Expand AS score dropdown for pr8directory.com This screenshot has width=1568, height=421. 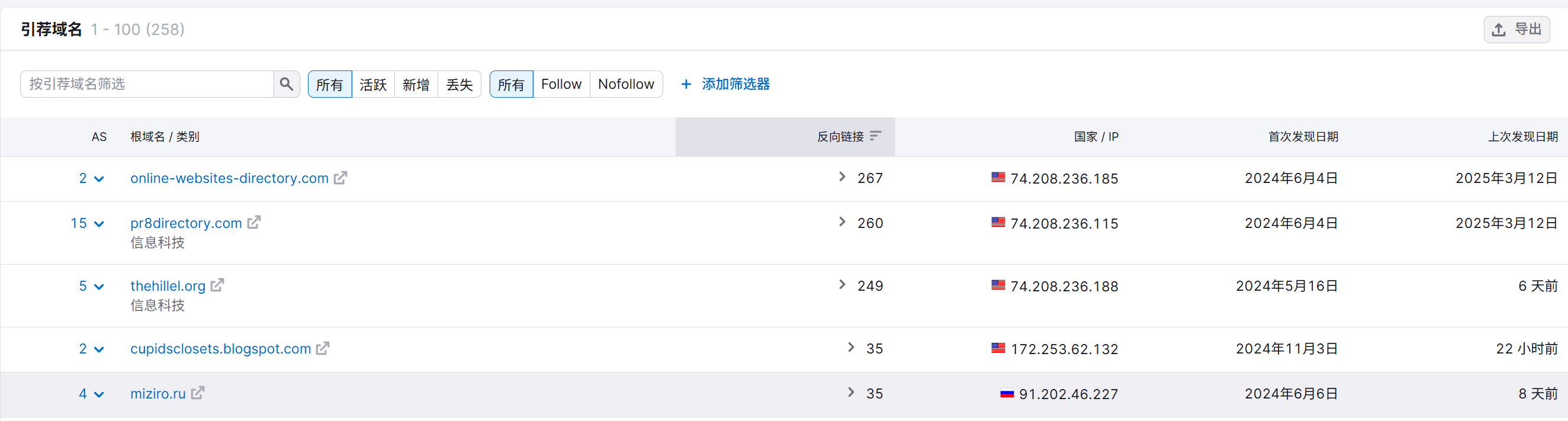(99, 224)
